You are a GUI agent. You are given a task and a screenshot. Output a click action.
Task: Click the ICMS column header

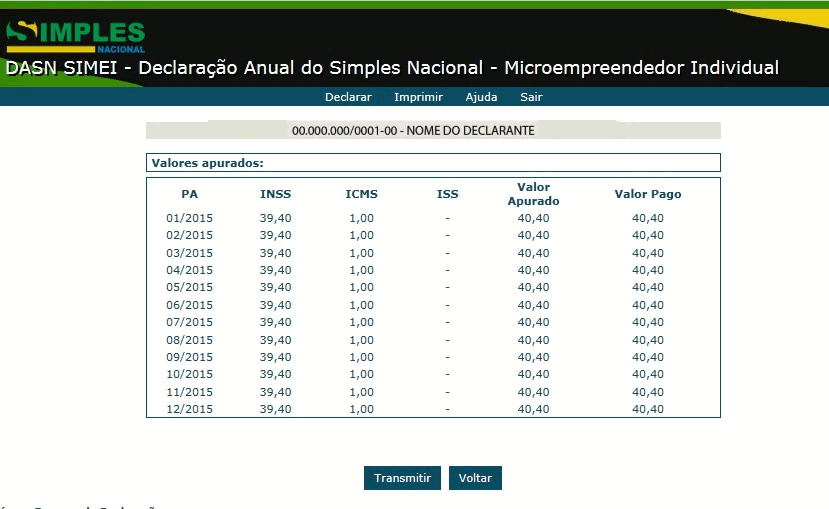point(361,194)
